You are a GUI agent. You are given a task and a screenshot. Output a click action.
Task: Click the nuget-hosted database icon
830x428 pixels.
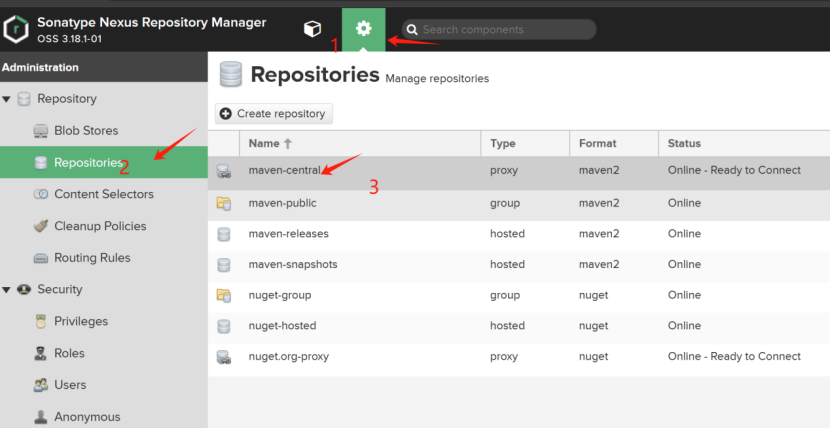tap(224, 326)
